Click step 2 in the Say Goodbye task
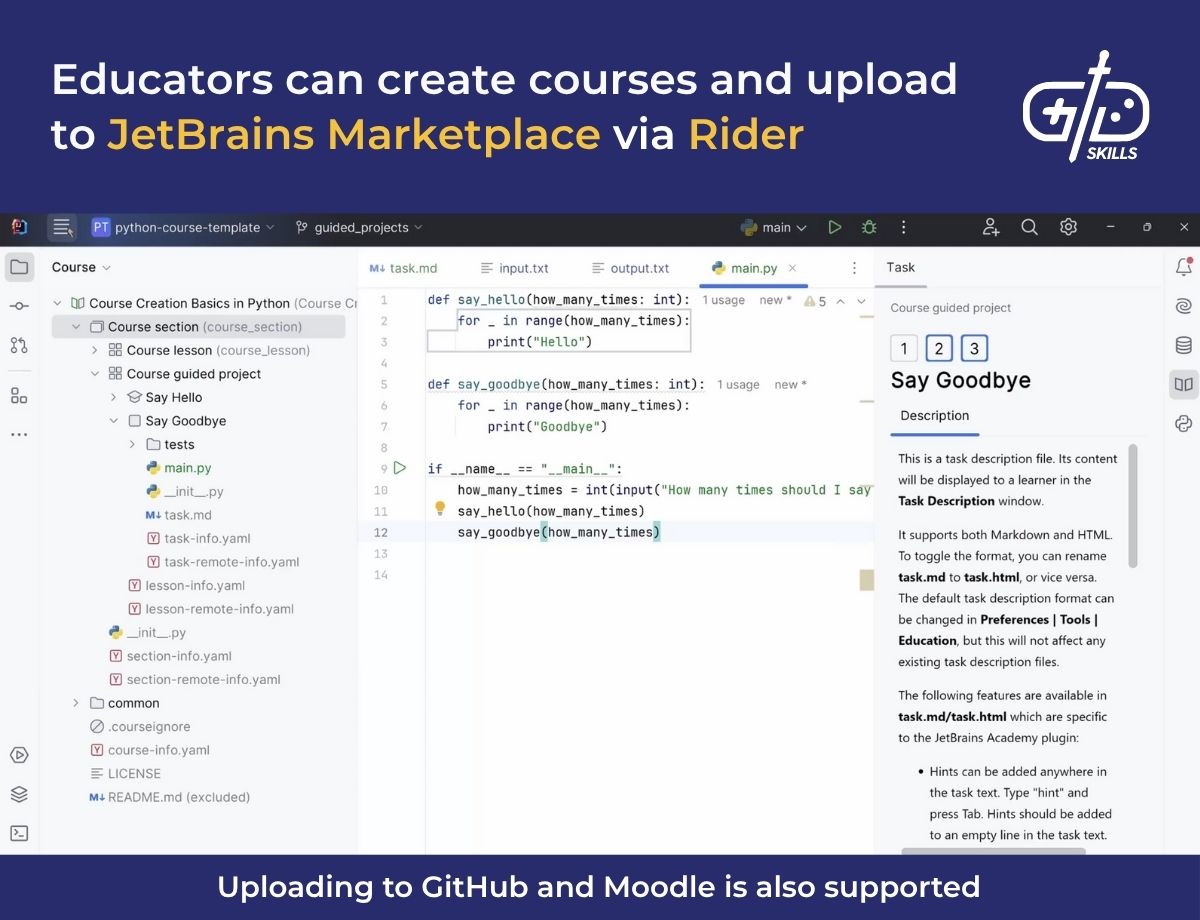This screenshot has width=1200, height=920. coord(938,348)
